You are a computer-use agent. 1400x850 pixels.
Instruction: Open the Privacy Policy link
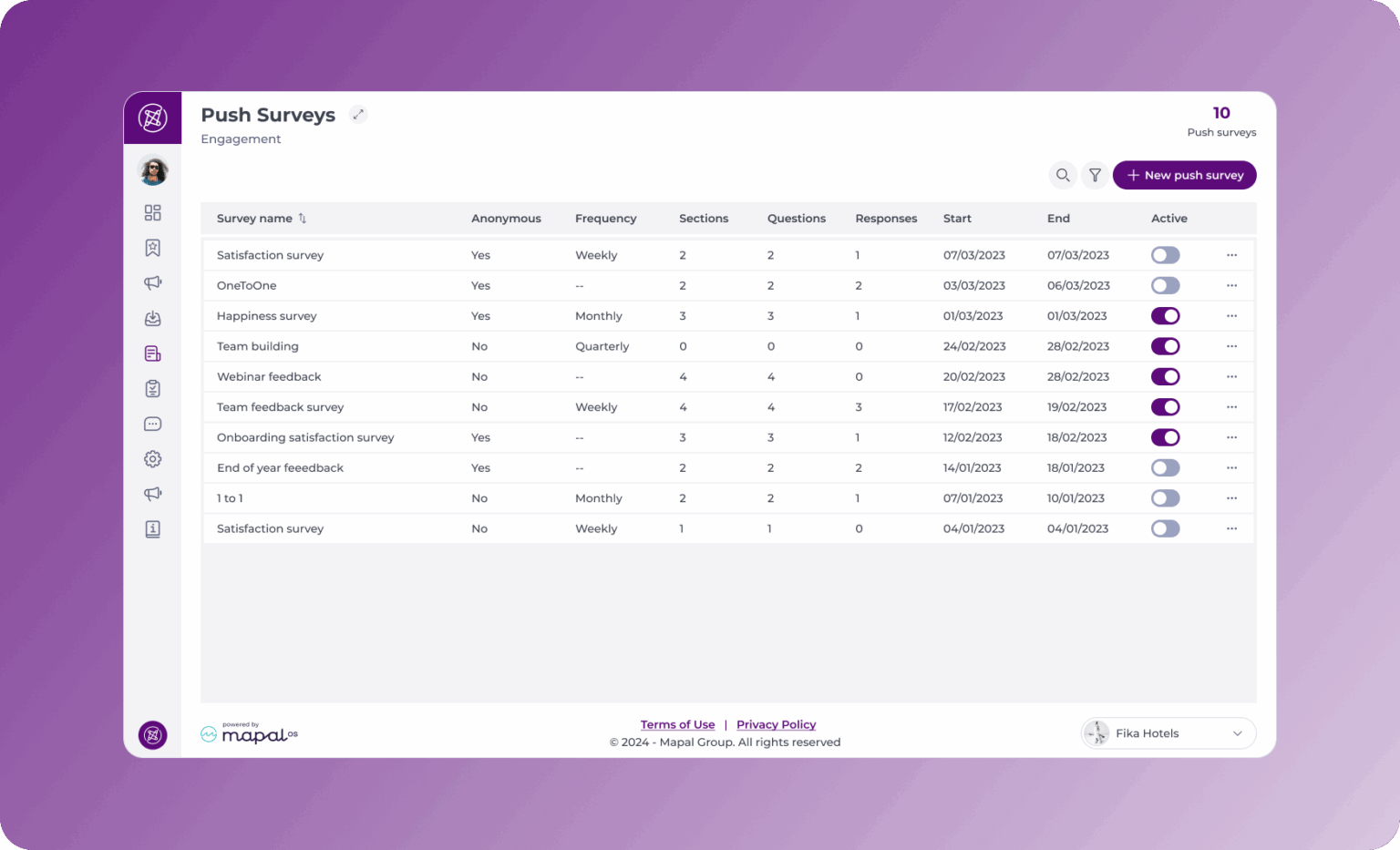pos(777,724)
